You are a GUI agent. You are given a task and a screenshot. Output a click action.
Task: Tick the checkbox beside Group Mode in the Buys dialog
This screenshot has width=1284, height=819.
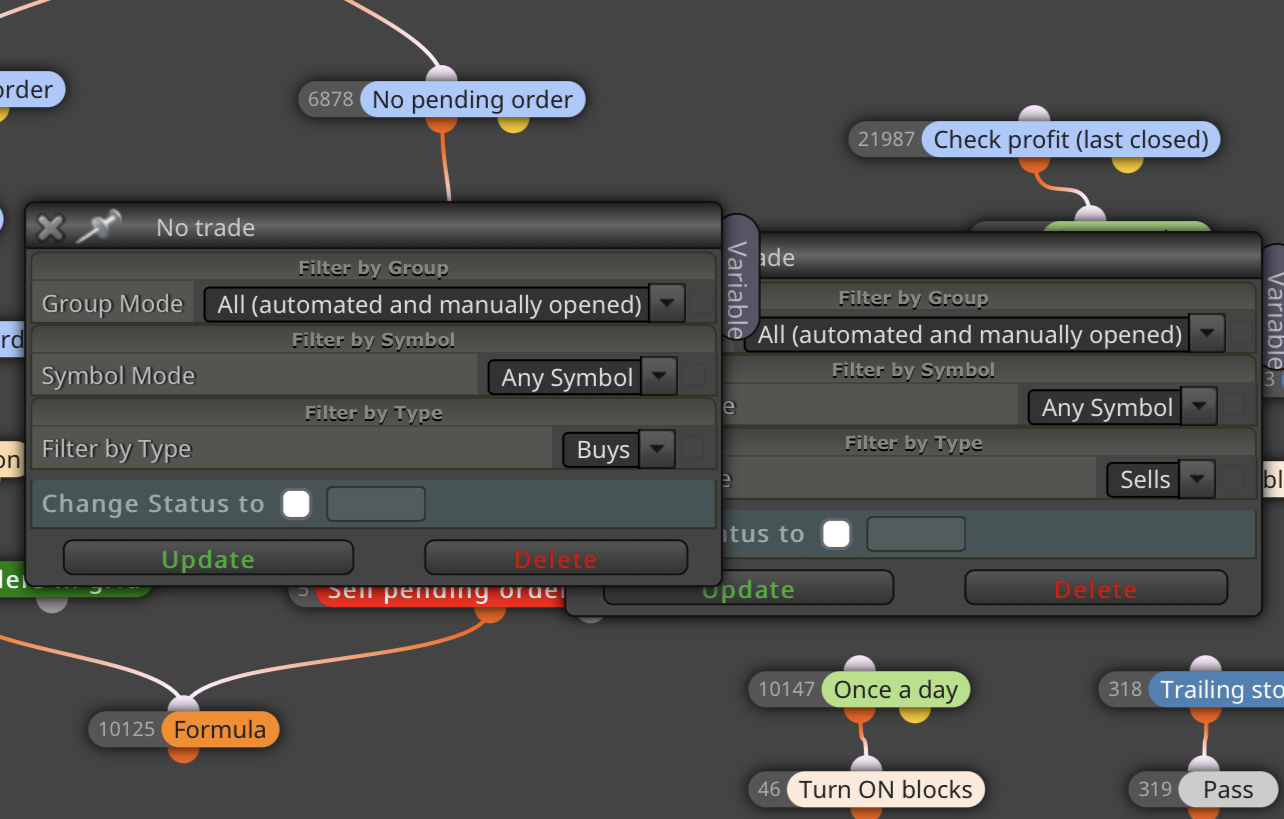point(702,303)
